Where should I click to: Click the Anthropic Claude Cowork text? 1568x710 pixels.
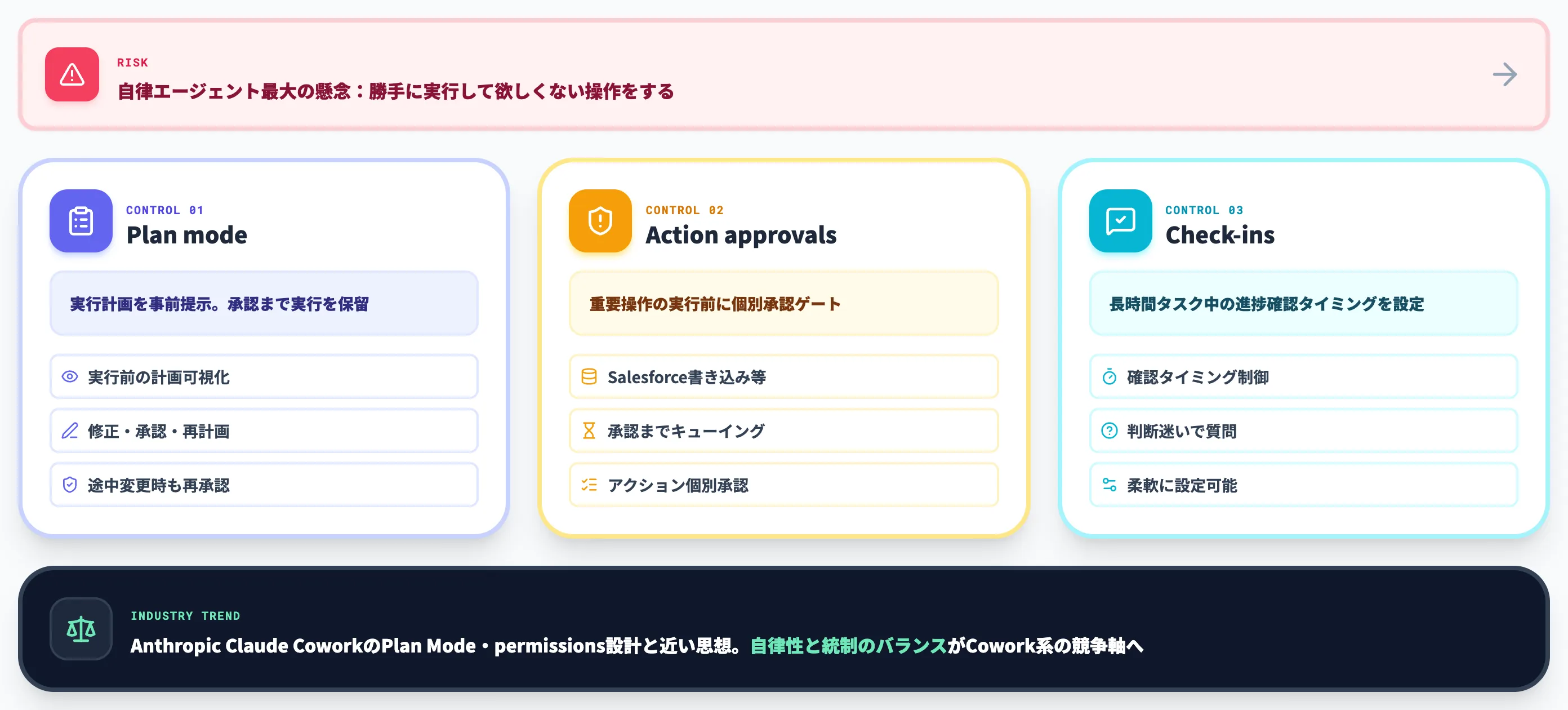coord(246,645)
